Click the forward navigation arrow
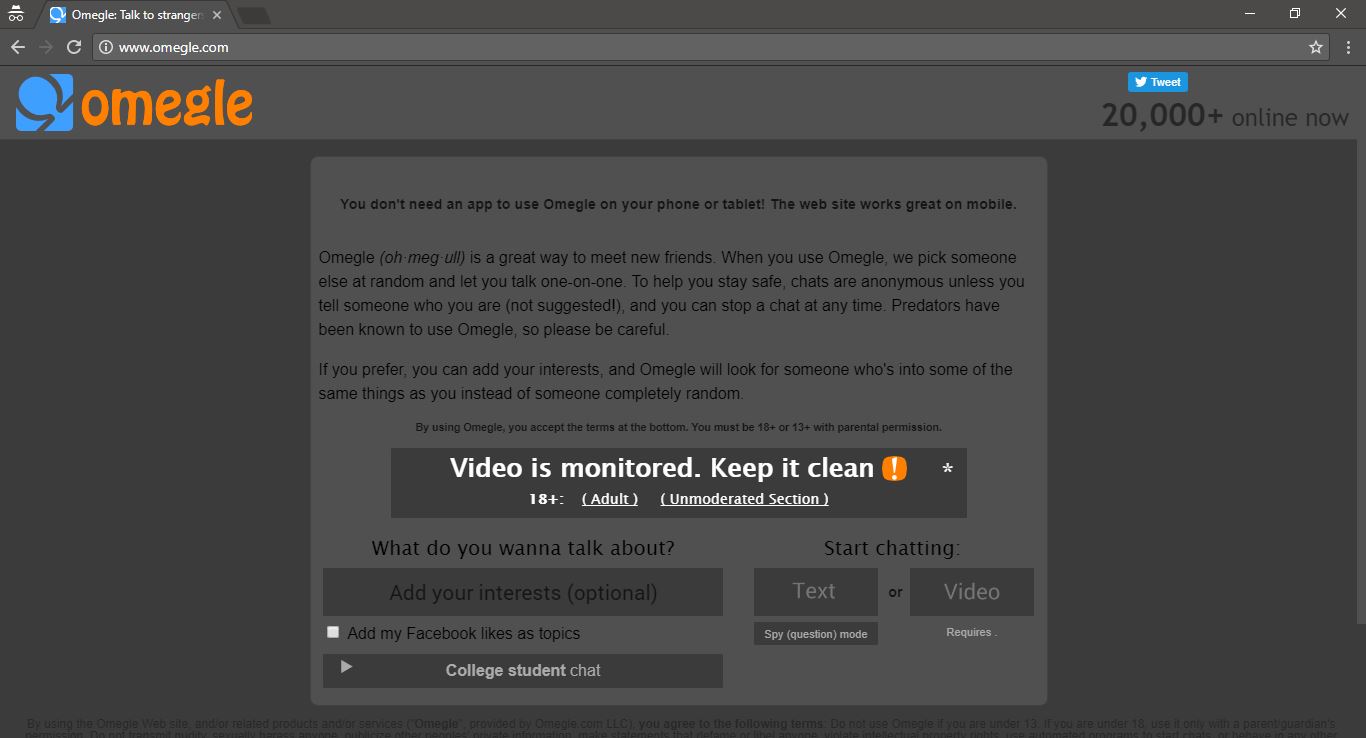This screenshot has width=1366, height=738. 45,46
